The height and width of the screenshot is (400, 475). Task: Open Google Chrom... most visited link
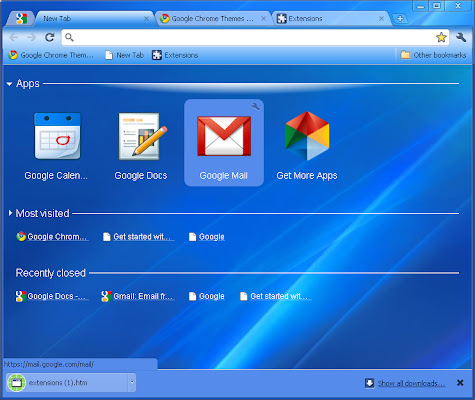pos(53,237)
